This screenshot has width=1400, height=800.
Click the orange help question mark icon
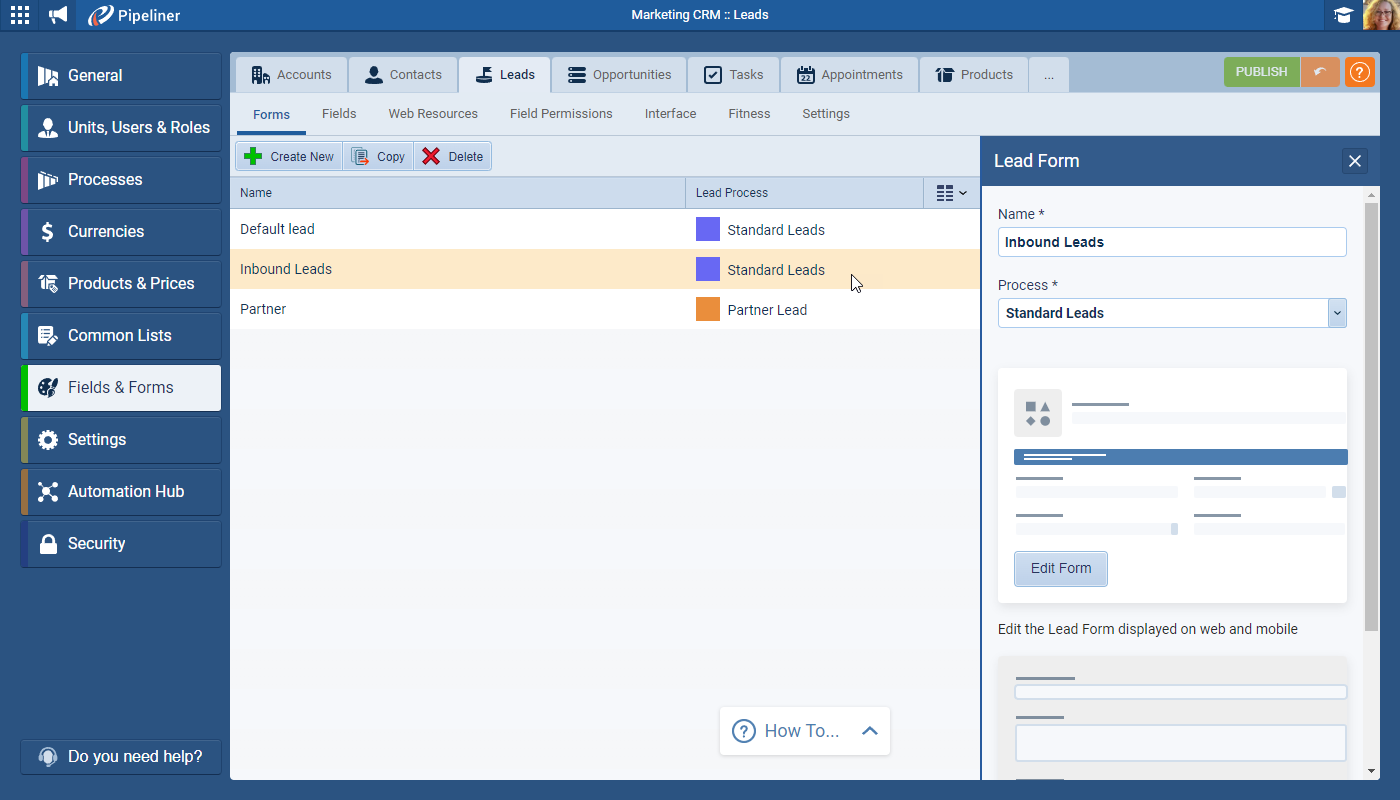coord(1359,72)
